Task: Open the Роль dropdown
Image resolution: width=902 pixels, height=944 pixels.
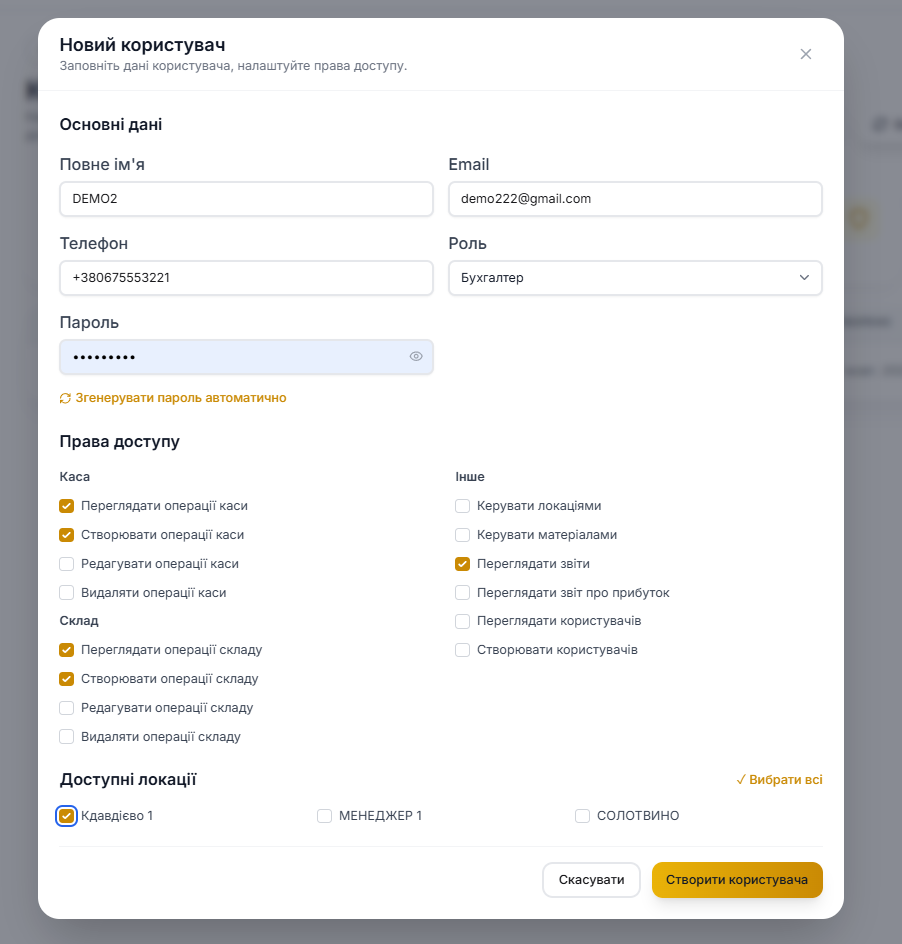Action: point(635,278)
